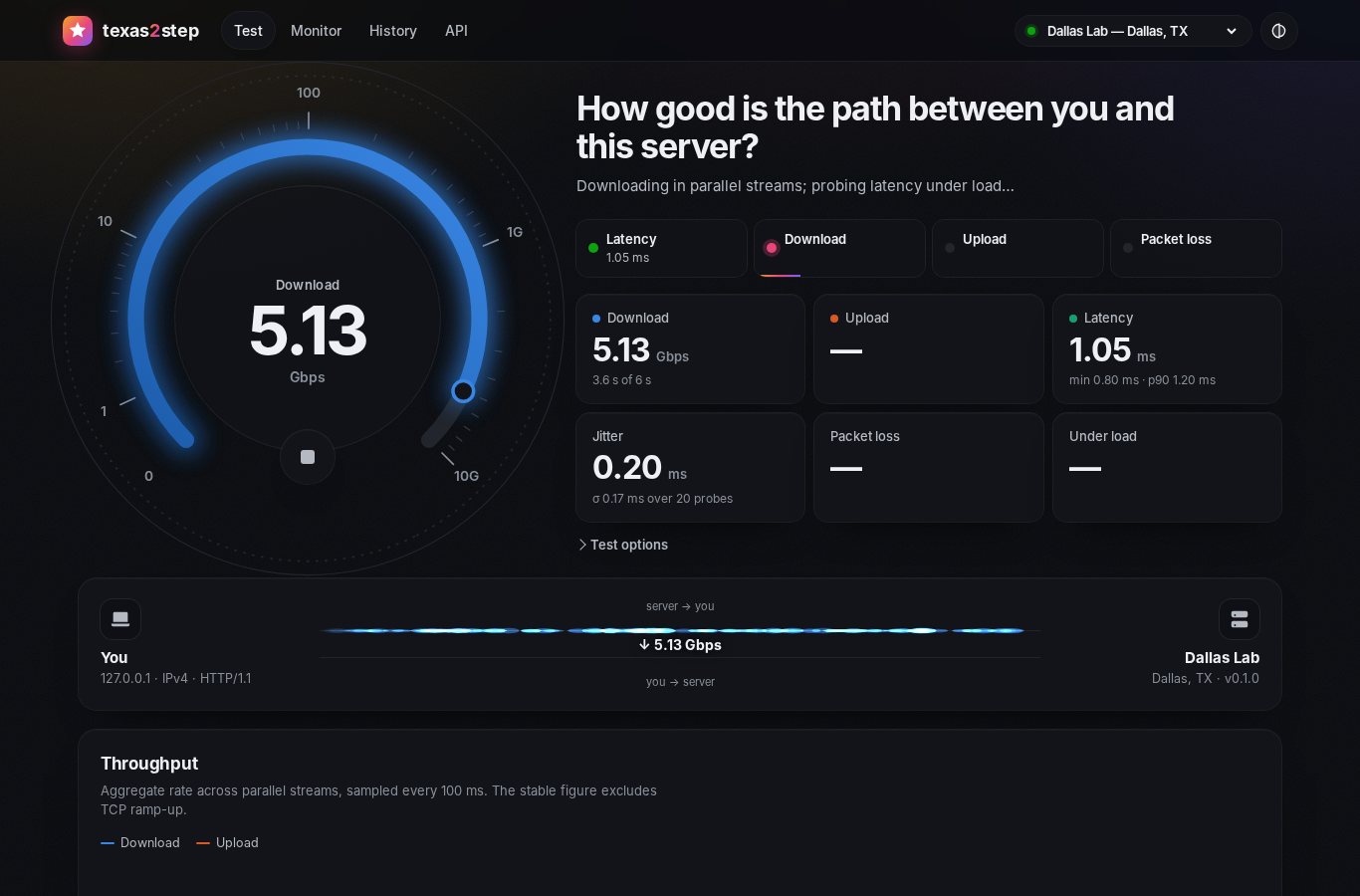Click the '↓ 5.13 Gbps' flow label

coord(680,645)
